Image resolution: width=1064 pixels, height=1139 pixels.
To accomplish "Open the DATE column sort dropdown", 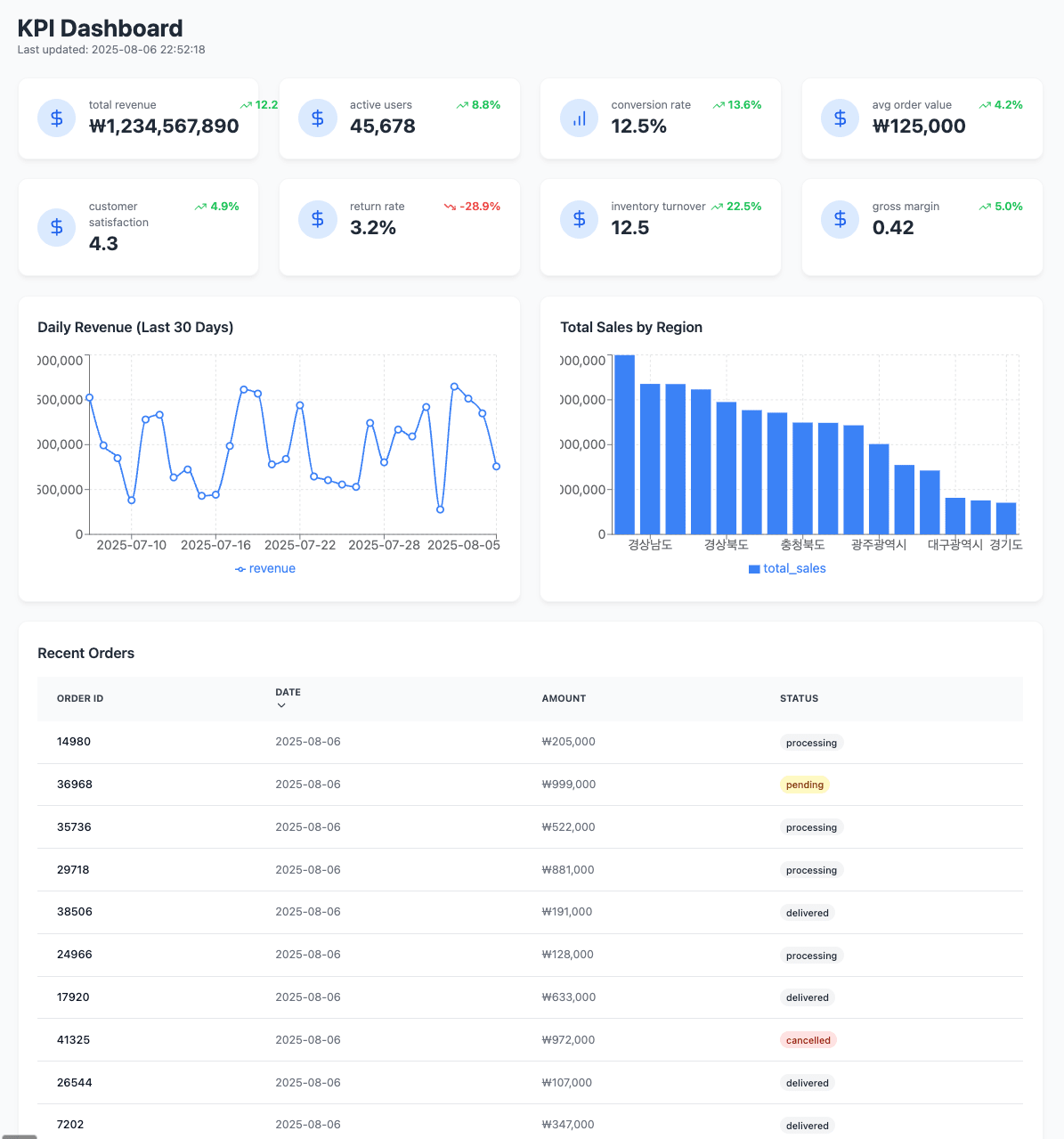I will click(x=282, y=705).
